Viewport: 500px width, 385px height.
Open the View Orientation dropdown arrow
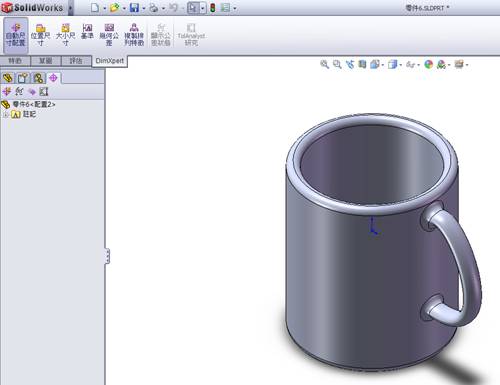point(383,65)
